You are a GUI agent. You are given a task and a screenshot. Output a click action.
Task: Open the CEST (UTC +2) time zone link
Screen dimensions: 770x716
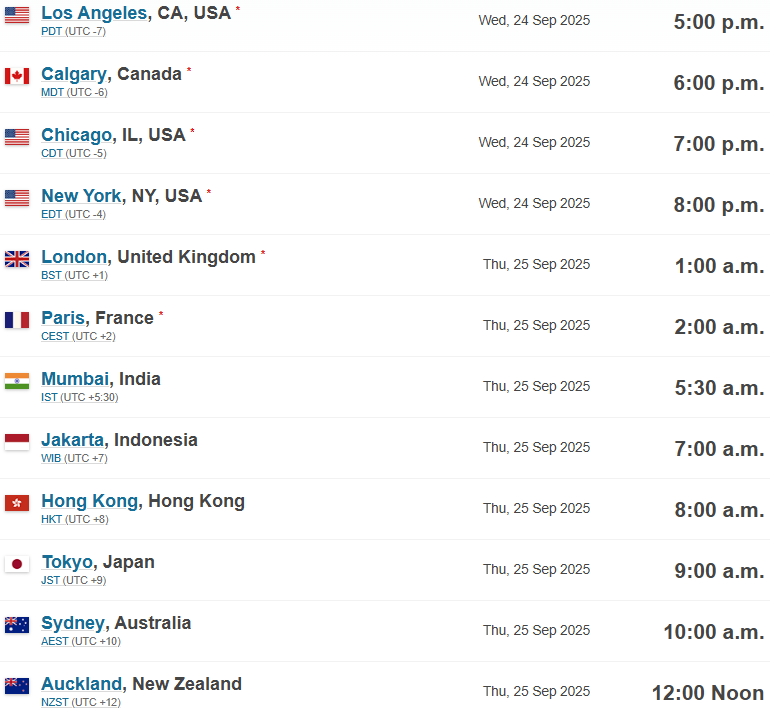coord(78,336)
